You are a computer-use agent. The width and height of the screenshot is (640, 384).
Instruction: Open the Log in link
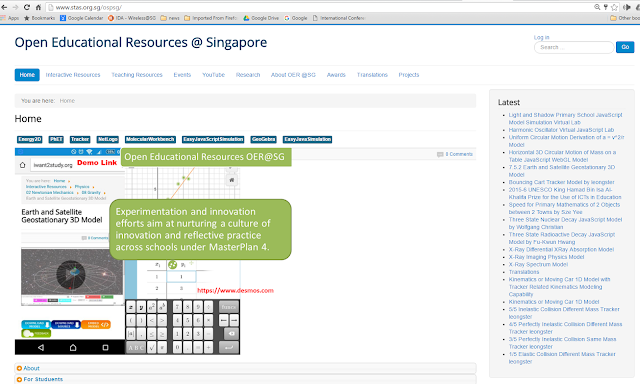[x=541, y=37]
